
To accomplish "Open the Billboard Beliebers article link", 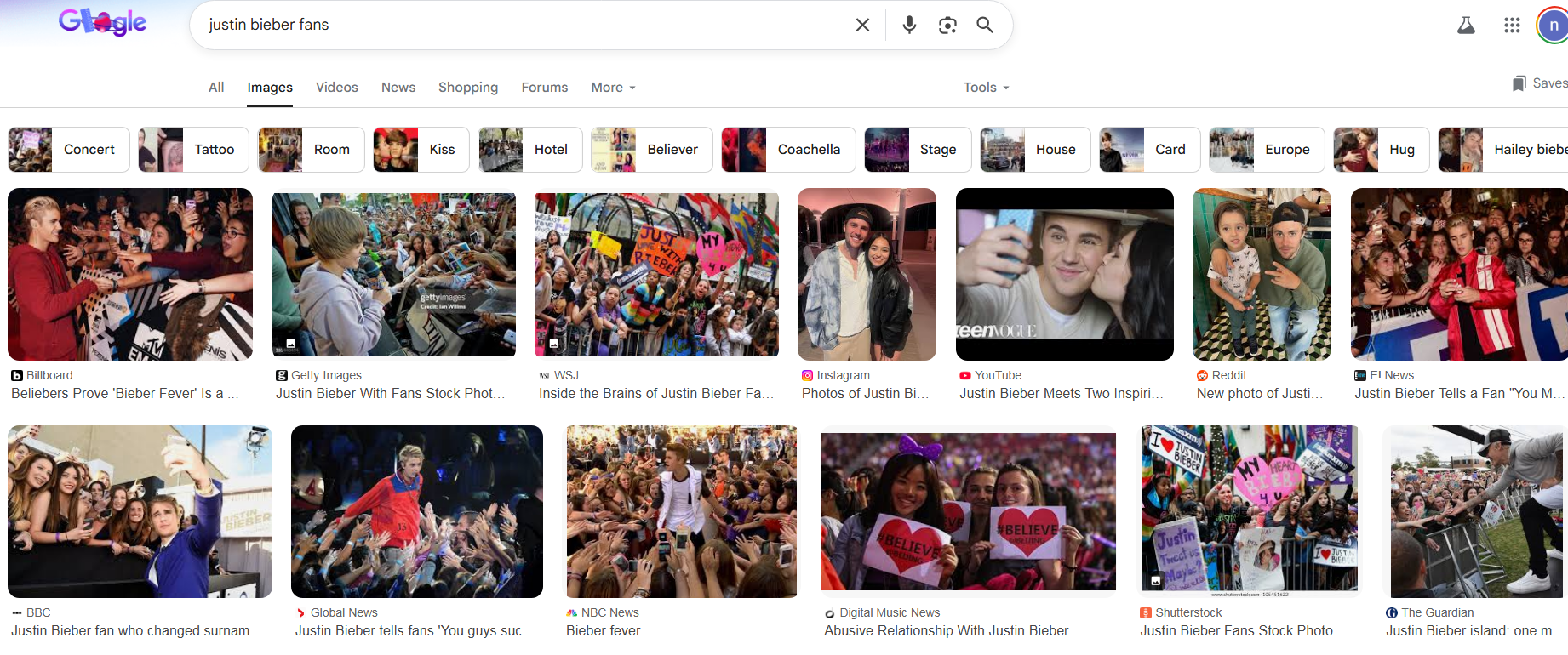I will tap(125, 393).
